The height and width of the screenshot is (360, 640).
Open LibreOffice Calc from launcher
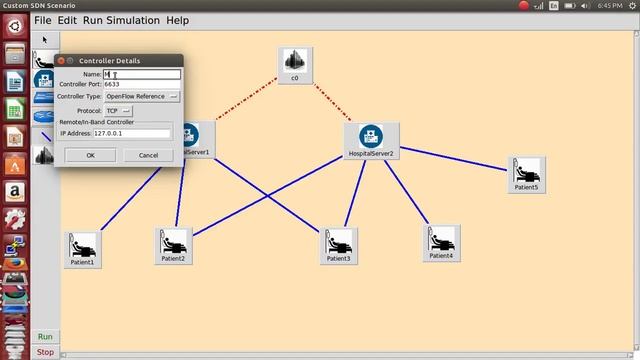click(15, 109)
